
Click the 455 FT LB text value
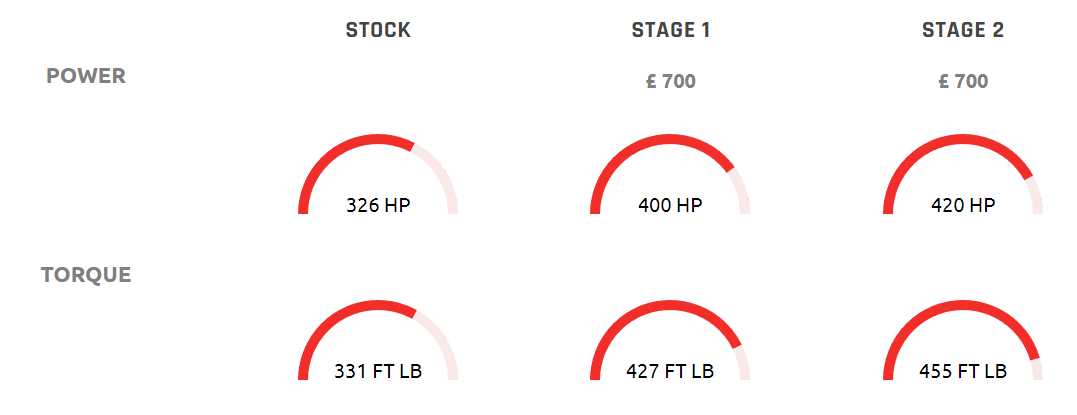coord(962,372)
